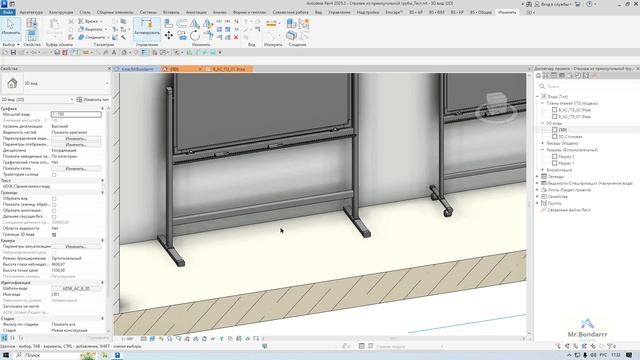Click the Properties palette icon in ribbon
640x360 pixels.
pyautogui.click(x=31, y=36)
